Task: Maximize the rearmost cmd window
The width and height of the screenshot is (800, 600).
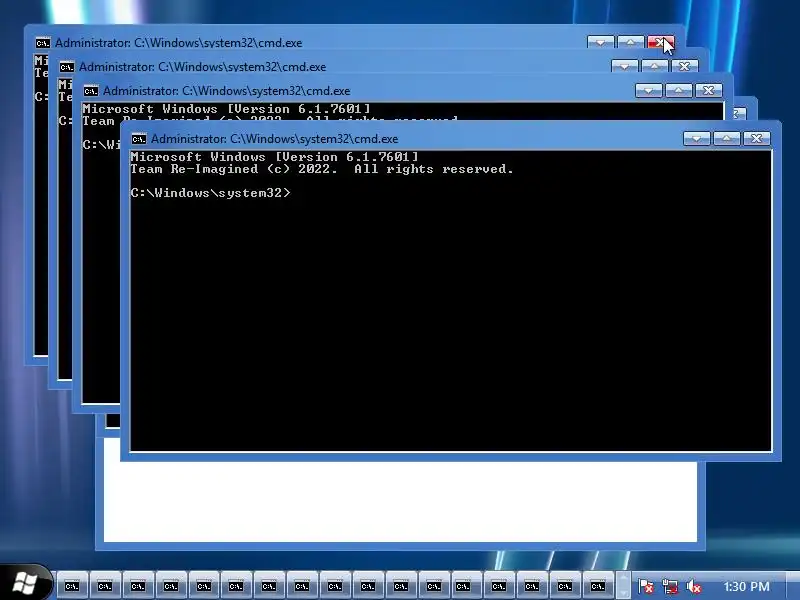Action: point(631,42)
